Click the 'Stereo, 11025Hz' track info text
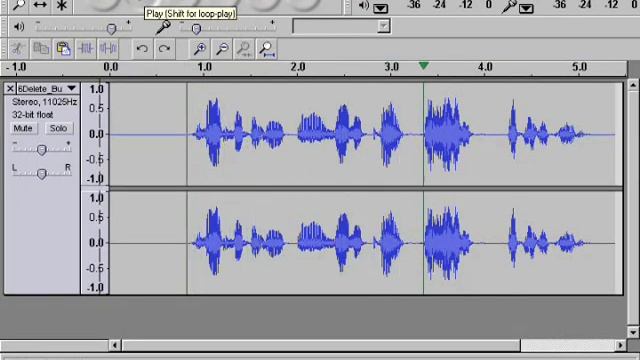 [44, 102]
